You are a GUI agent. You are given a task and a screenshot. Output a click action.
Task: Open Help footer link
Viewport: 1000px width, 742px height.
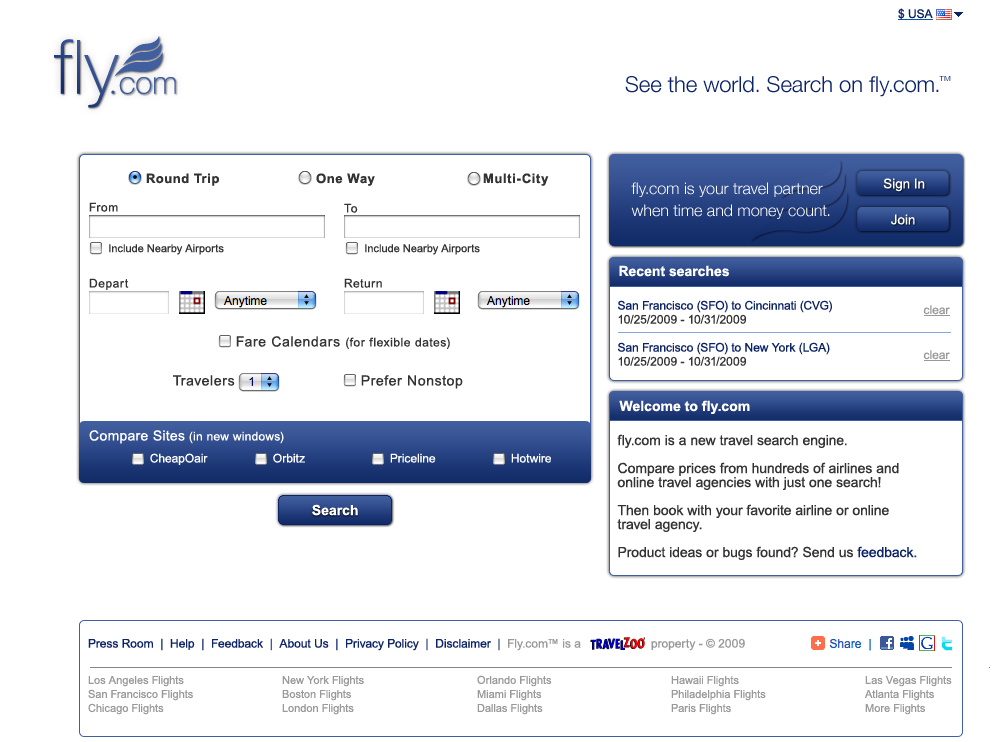point(182,644)
